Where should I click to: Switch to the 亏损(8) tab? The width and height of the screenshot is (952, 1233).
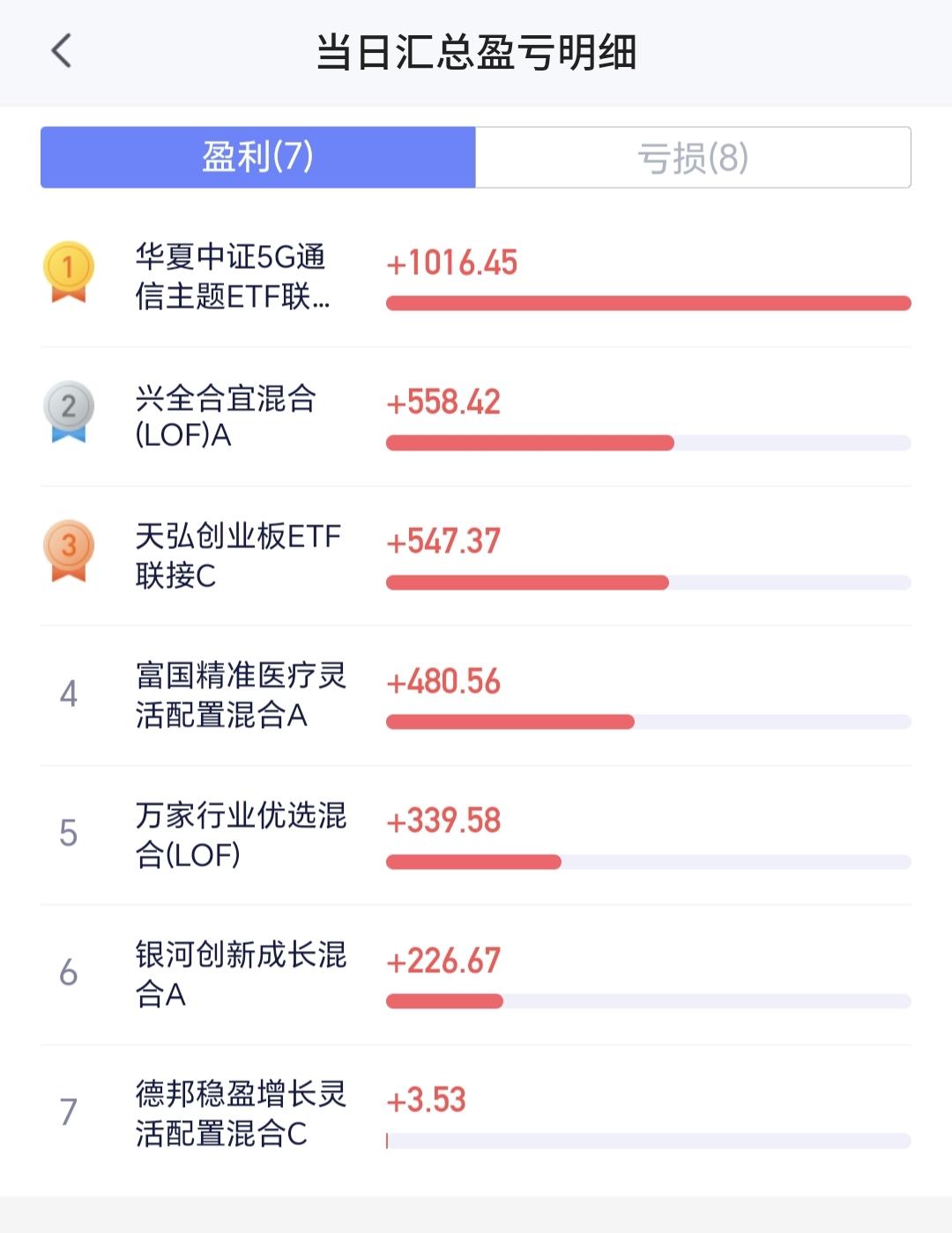pos(693,158)
